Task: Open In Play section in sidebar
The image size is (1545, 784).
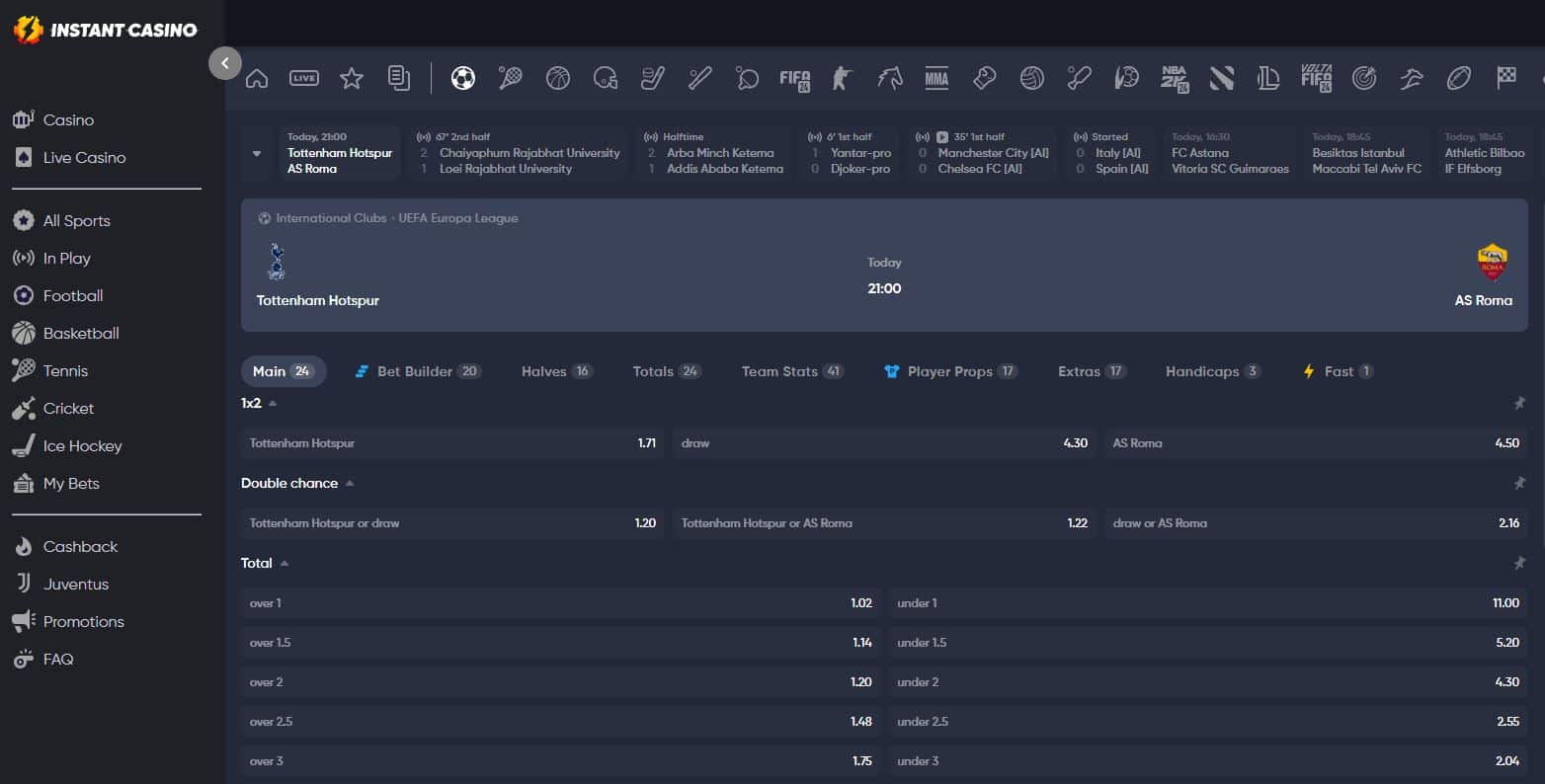Action: [66, 258]
